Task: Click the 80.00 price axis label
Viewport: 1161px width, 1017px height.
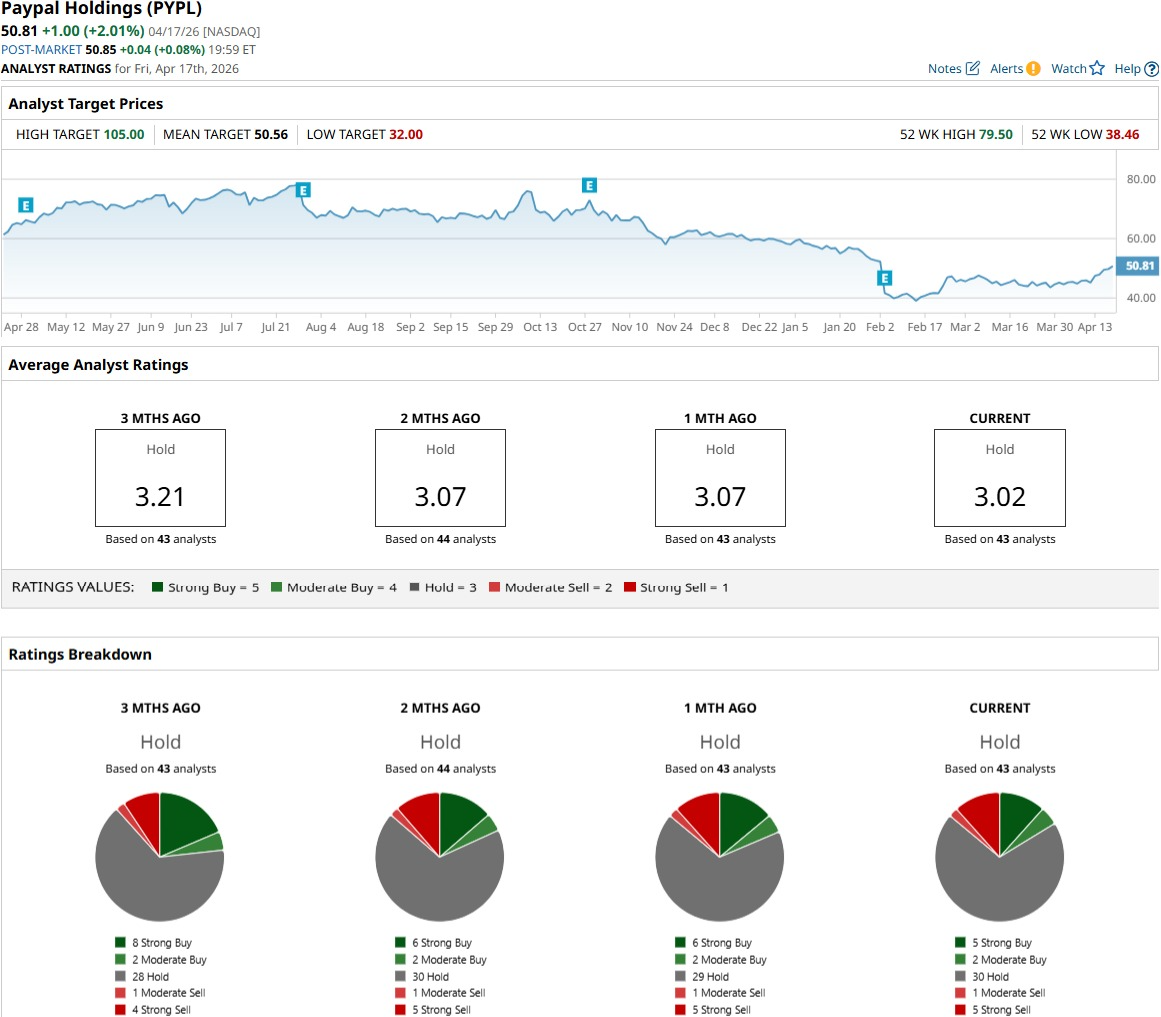Action: click(x=1141, y=179)
